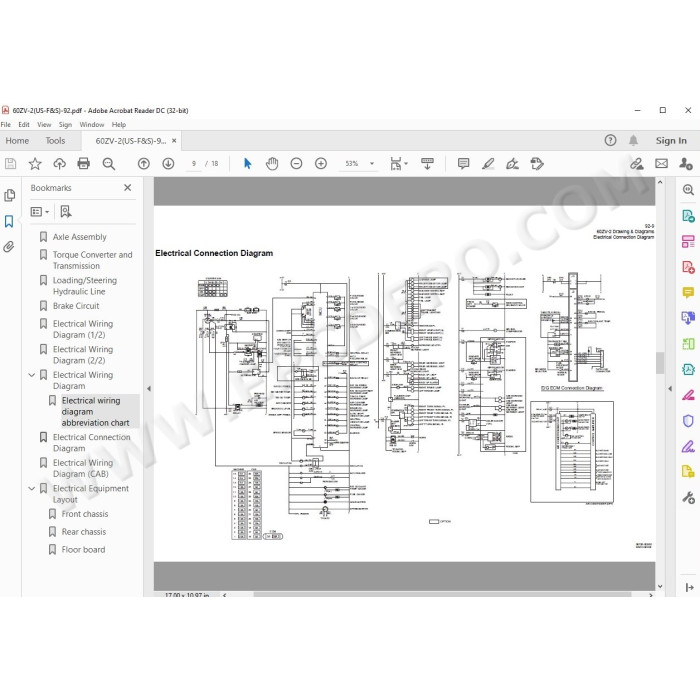Zoom in with plus button
Viewport: 700px width, 700px height.
pyautogui.click(x=321, y=164)
